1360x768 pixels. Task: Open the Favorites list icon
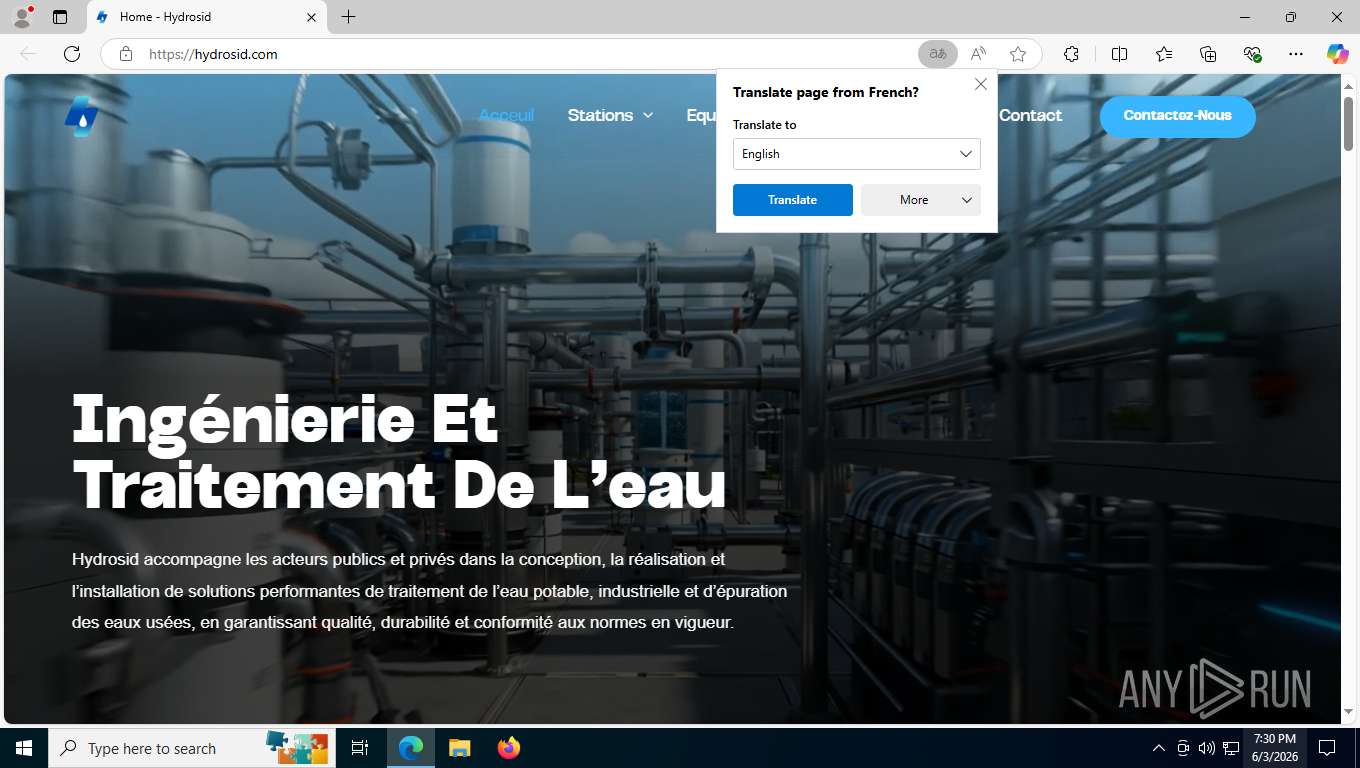click(x=1164, y=54)
